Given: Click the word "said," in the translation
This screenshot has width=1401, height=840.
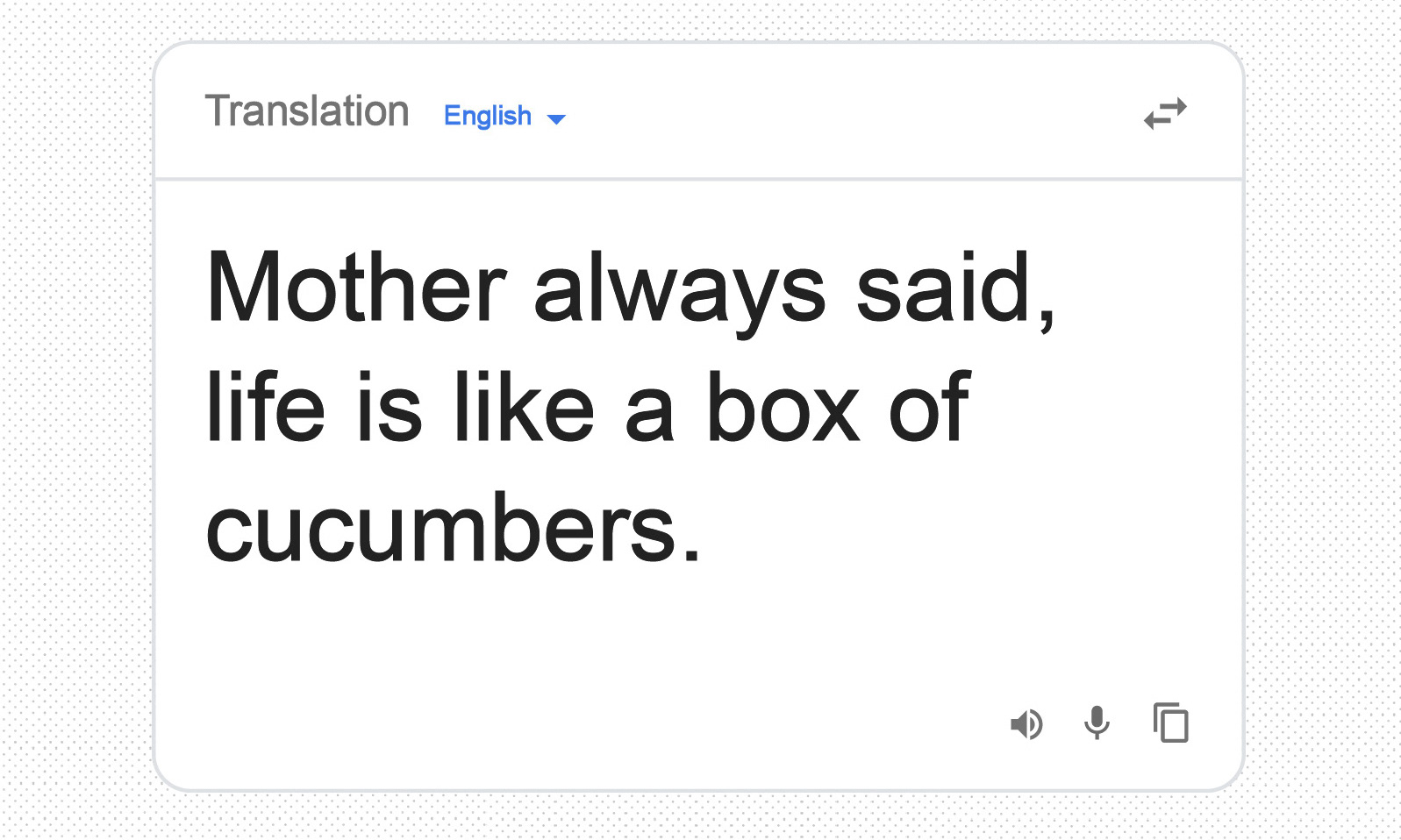Looking at the screenshot, I should [x=955, y=290].
